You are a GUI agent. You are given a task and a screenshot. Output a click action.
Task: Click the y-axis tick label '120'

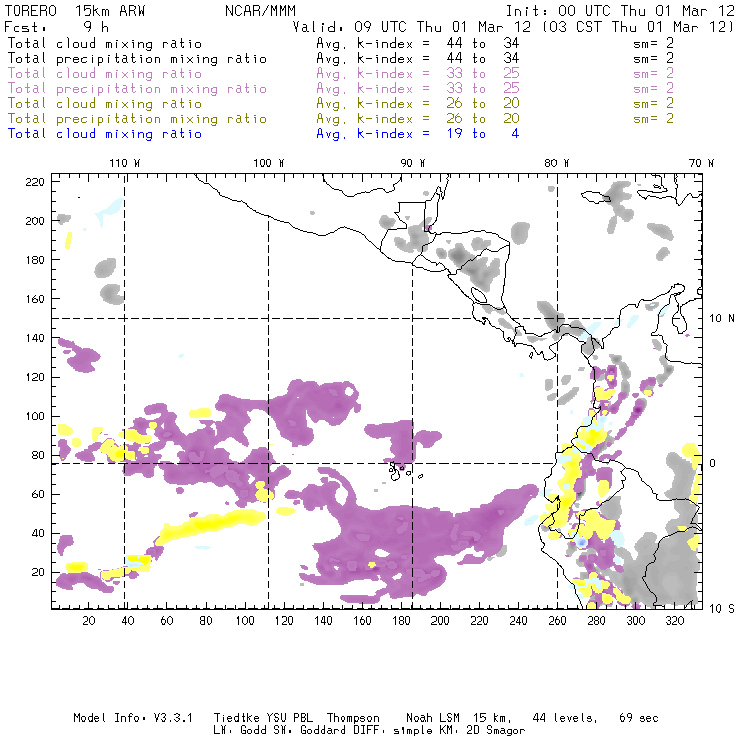point(35,377)
